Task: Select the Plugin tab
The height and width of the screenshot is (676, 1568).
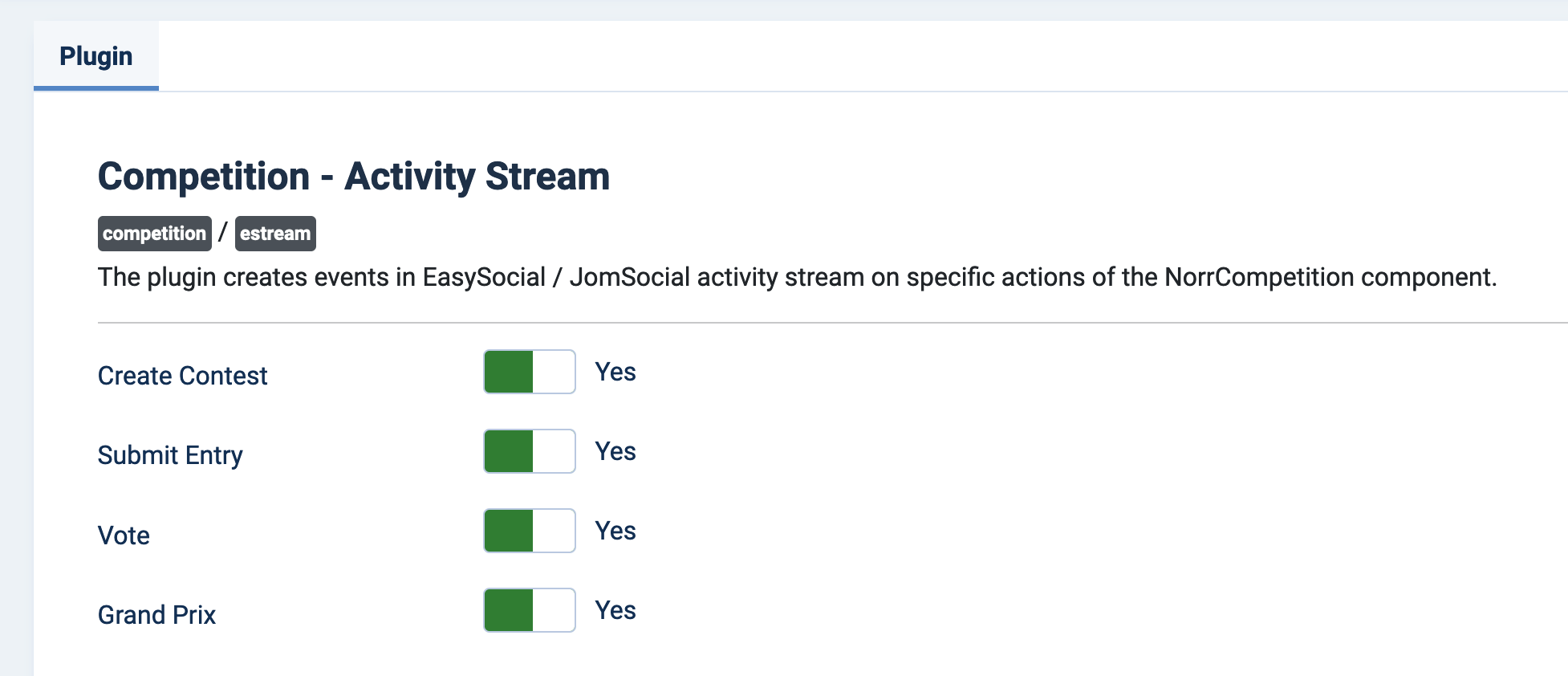Action: point(95,55)
